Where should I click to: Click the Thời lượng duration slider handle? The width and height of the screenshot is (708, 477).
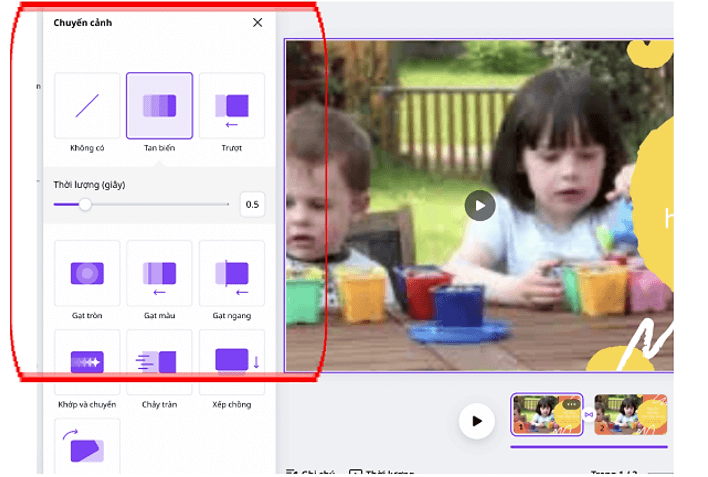coord(85,204)
